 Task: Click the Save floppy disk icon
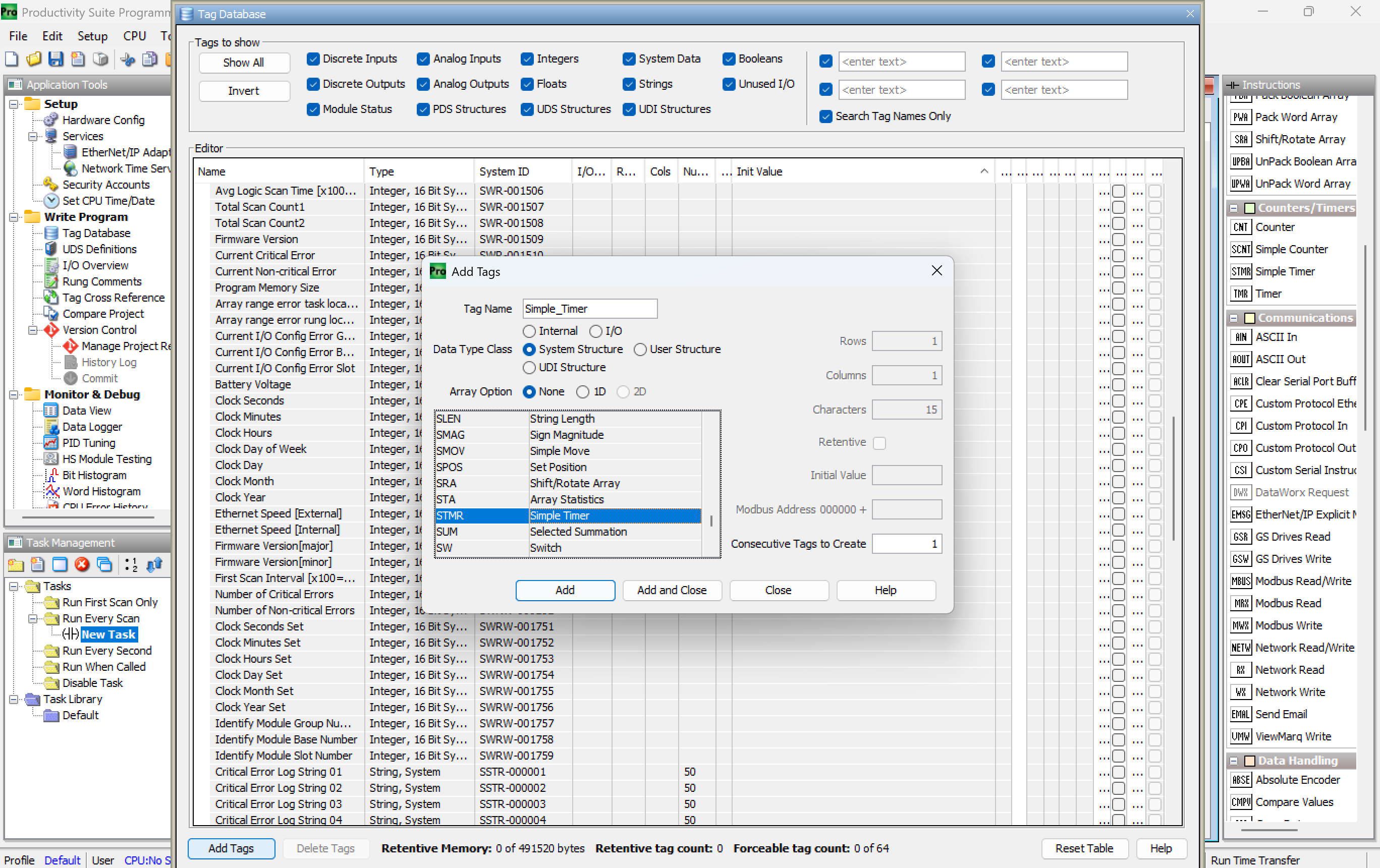56,60
